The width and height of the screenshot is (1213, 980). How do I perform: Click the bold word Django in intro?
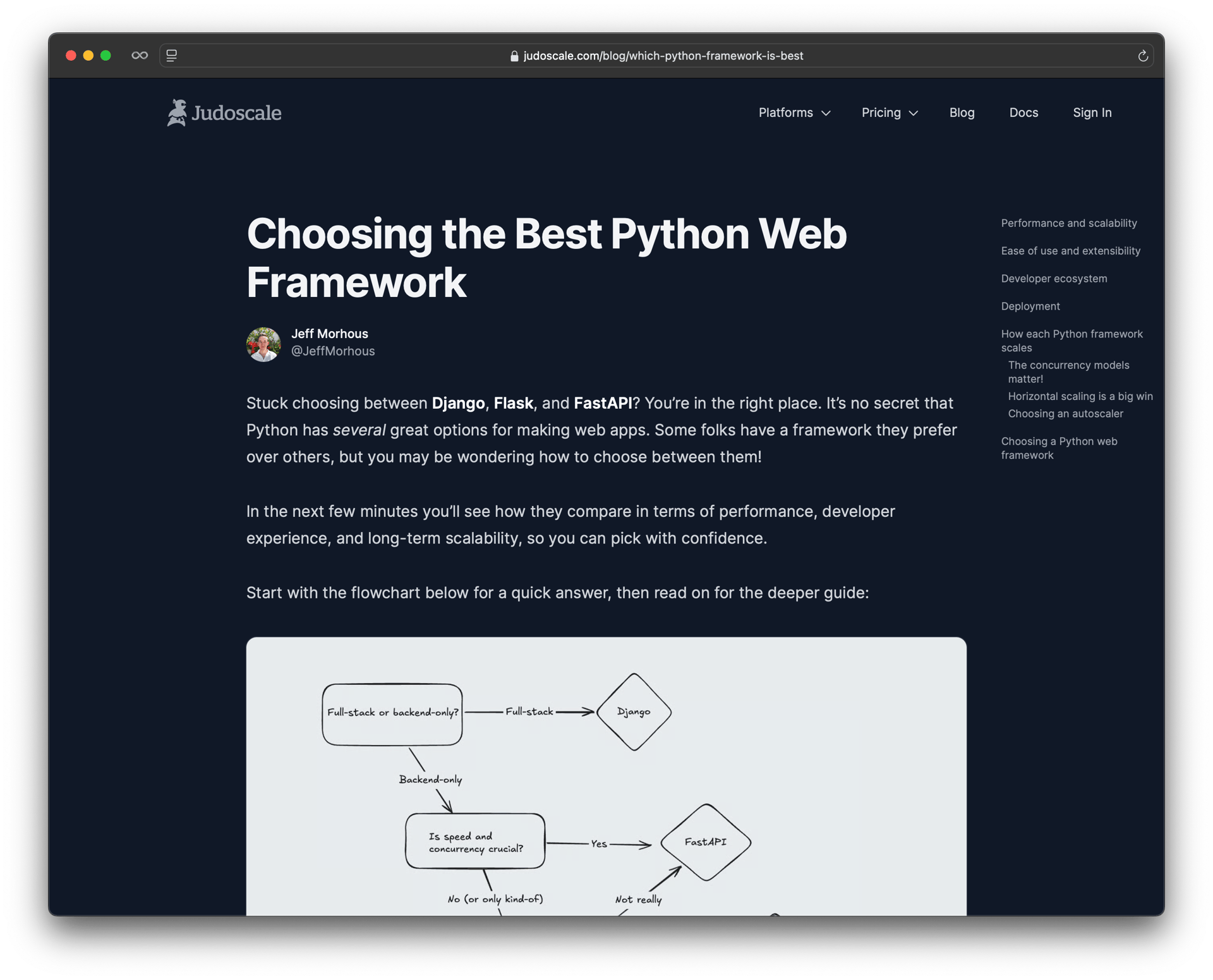(x=457, y=403)
